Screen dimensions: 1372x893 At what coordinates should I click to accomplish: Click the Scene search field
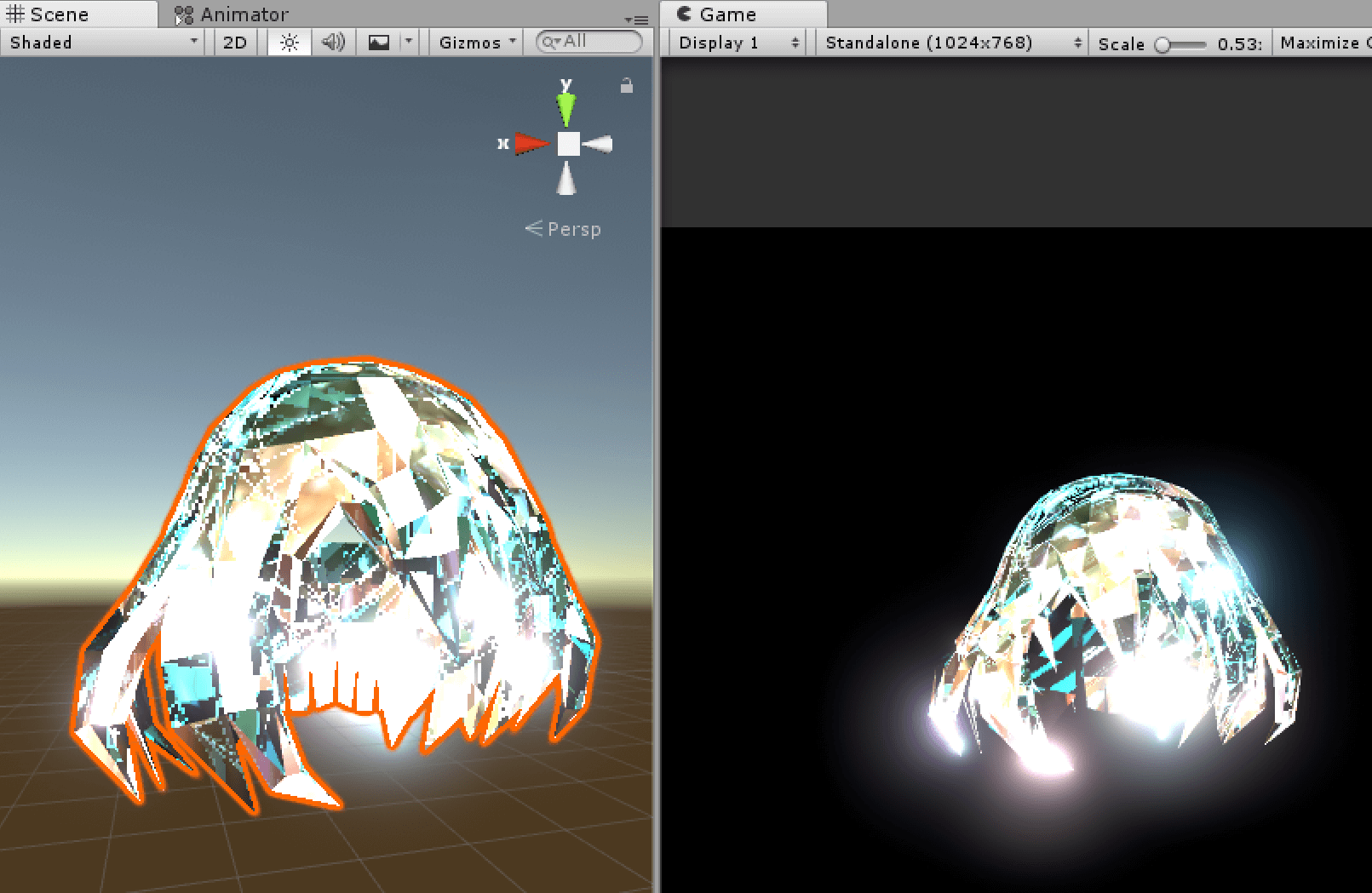click(589, 42)
